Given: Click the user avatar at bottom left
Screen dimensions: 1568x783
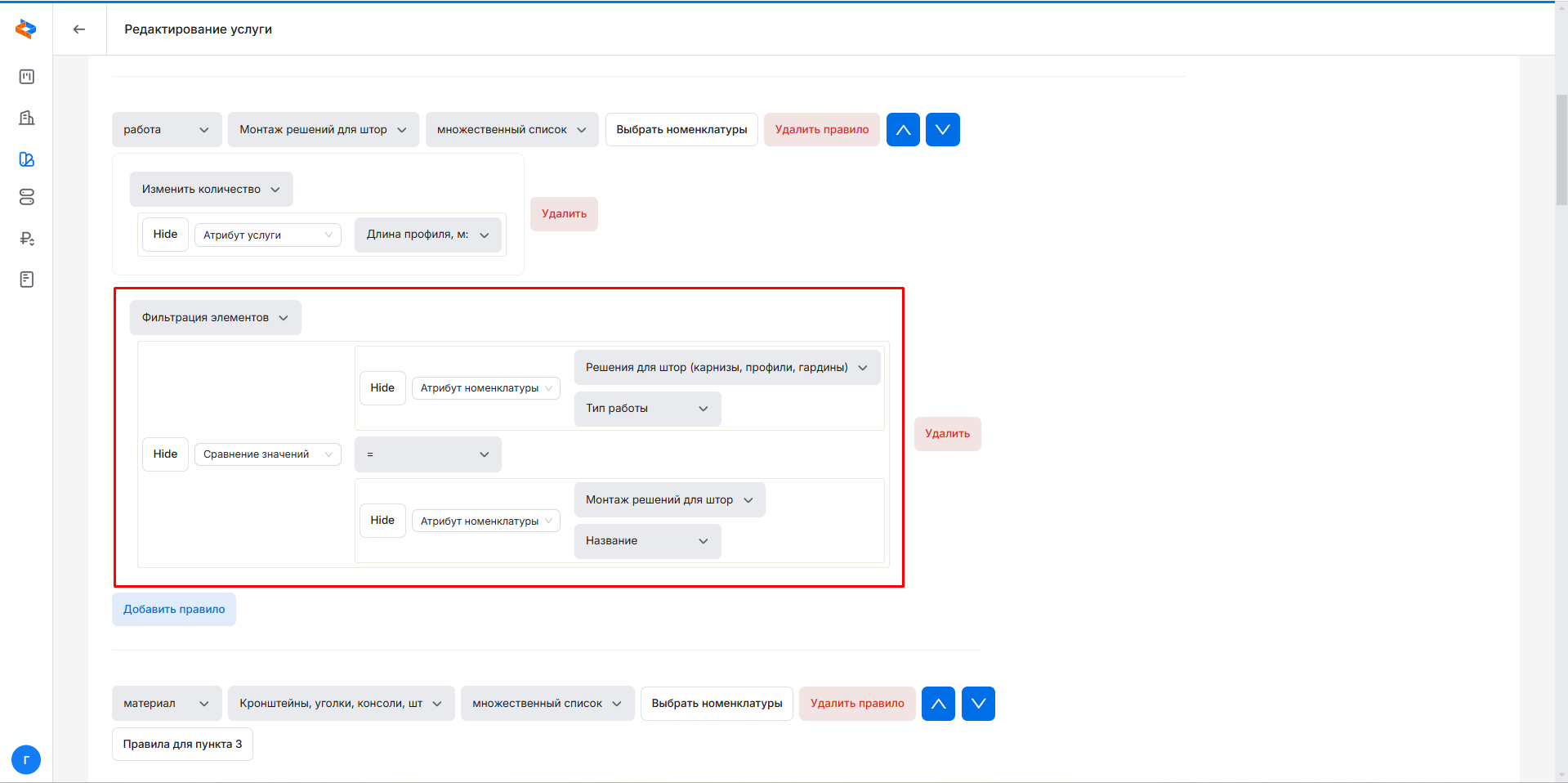Looking at the screenshot, I should point(26,760).
